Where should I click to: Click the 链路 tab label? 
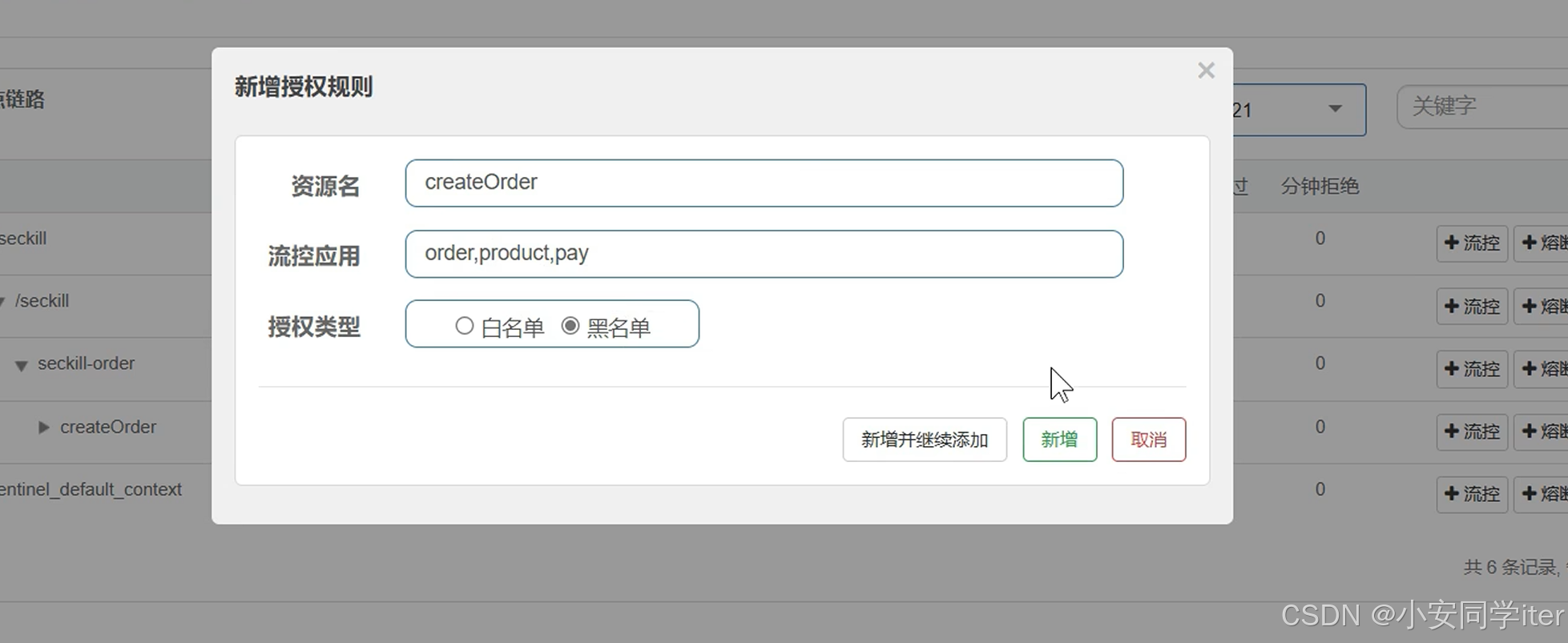[23, 99]
